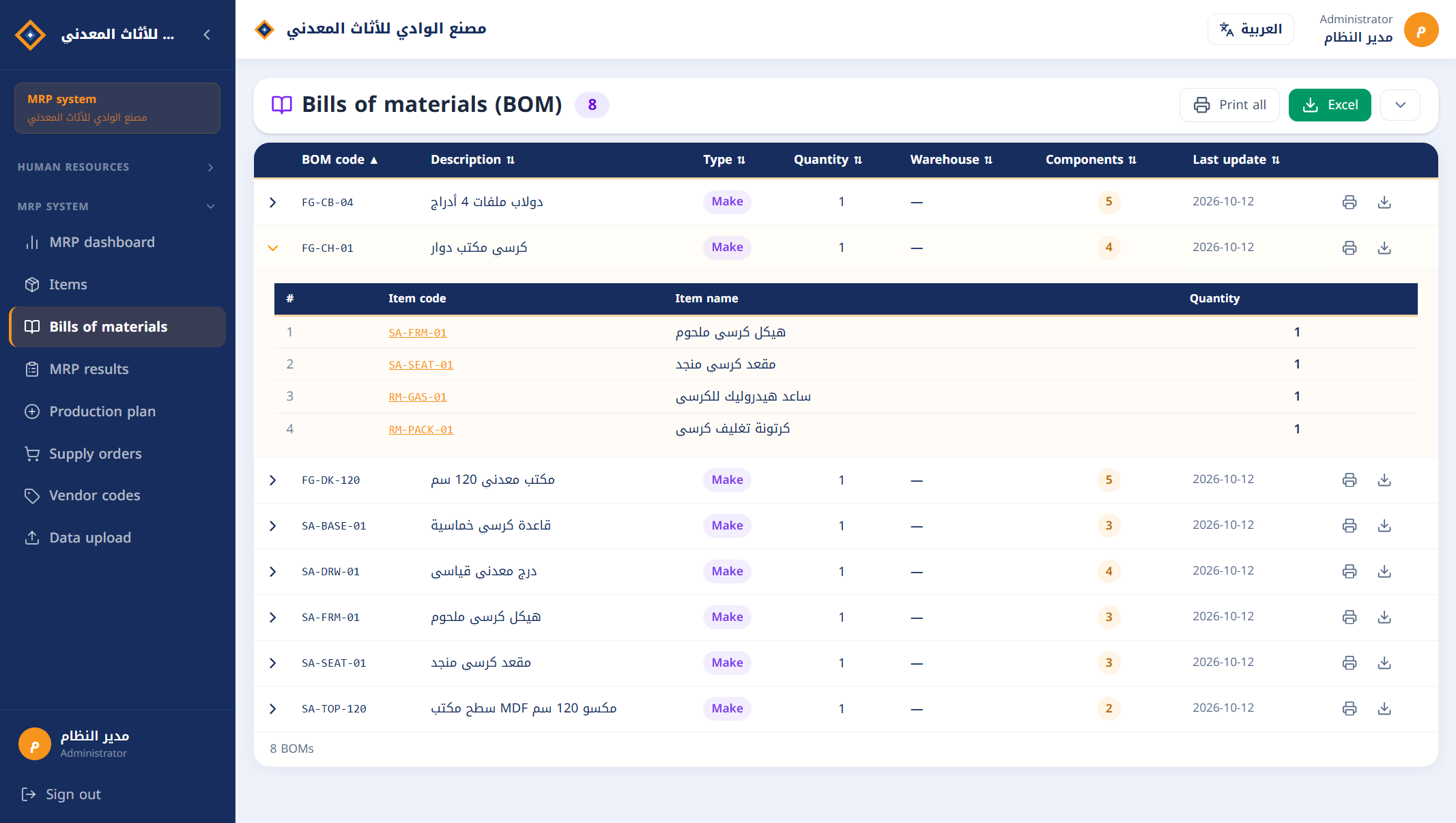
Task: Open Supply orders page
Action: pos(117,454)
